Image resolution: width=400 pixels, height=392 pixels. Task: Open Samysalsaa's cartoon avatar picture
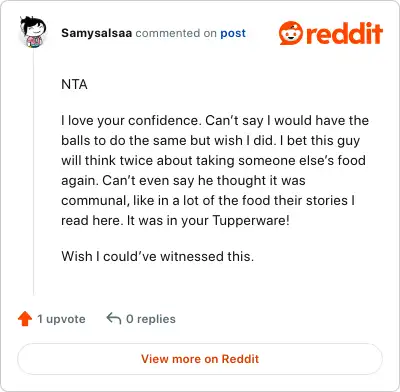click(33, 32)
